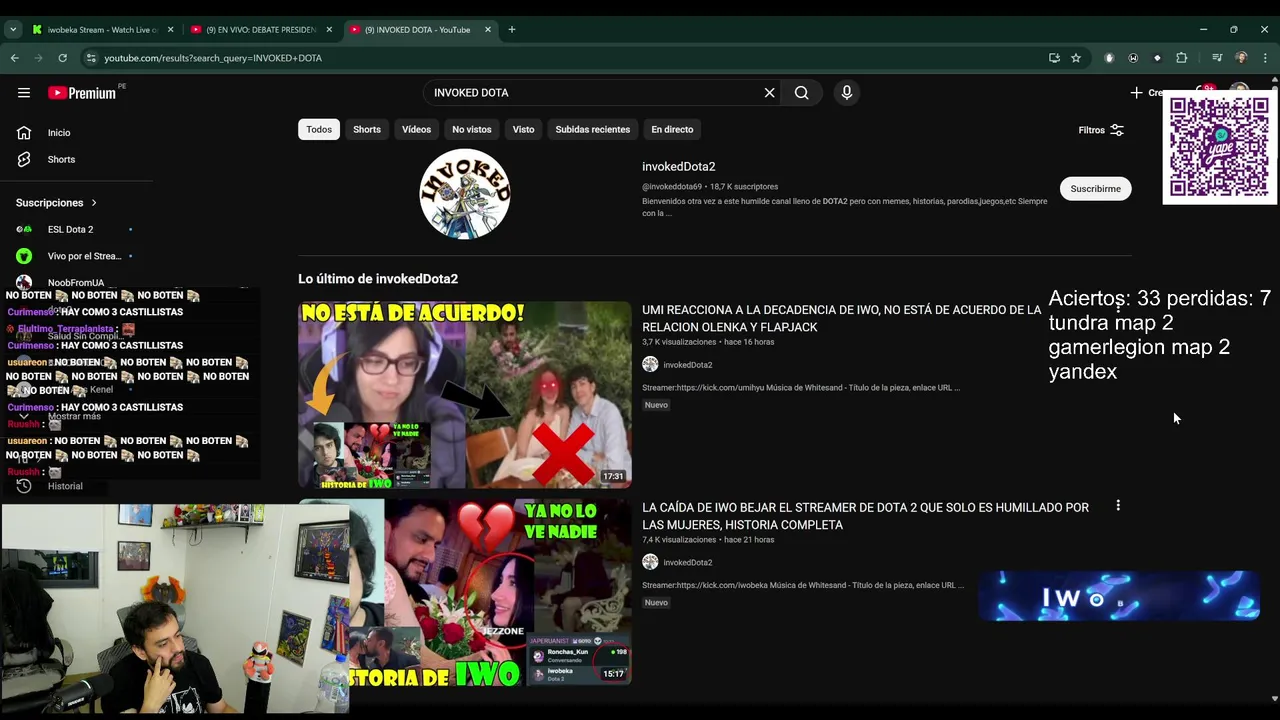Select the Subidas recientes chip
Image resolution: width=1280 pixels, height=720 pixels.
tap(593, 129)
